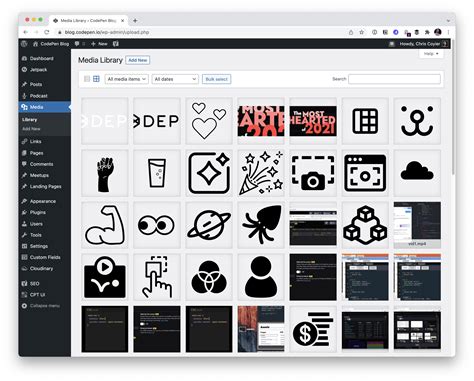The image size is (474, 381).
Task: Bookmark page with star icon
Action: [362, 32]
